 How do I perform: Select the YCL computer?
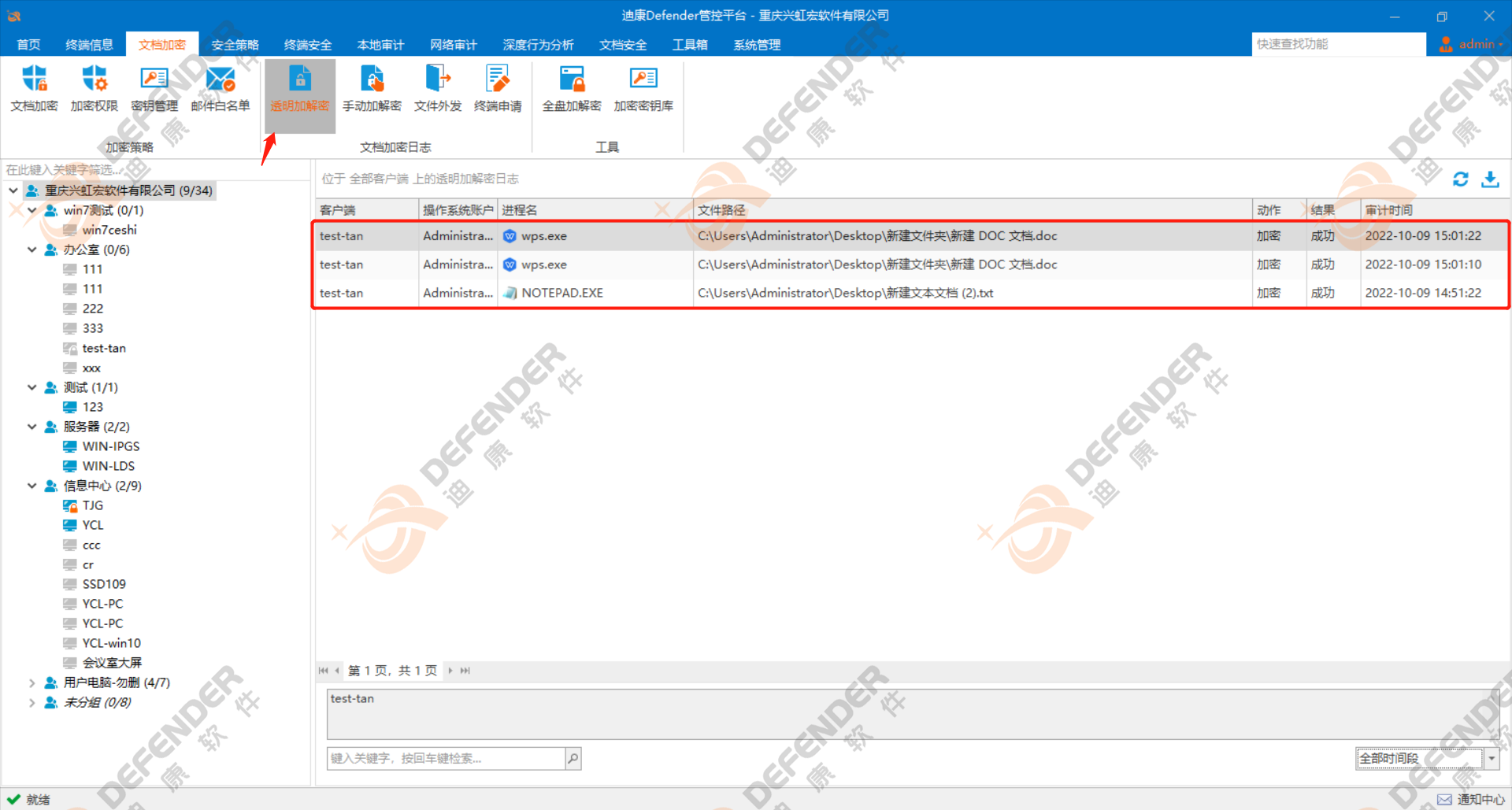(x=93, y=525)
